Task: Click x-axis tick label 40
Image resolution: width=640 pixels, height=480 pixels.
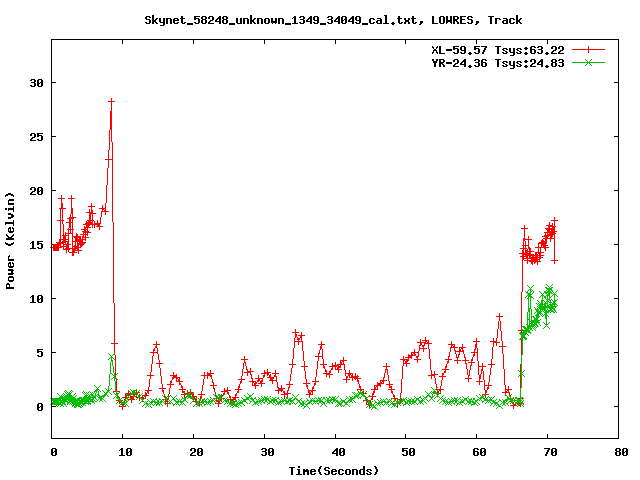Action: pos(338,452)
